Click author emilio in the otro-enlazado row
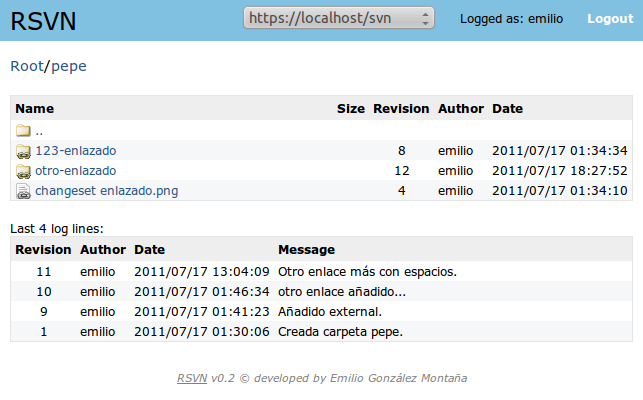This screenshot has width=643, height=400. pos(456,171)
